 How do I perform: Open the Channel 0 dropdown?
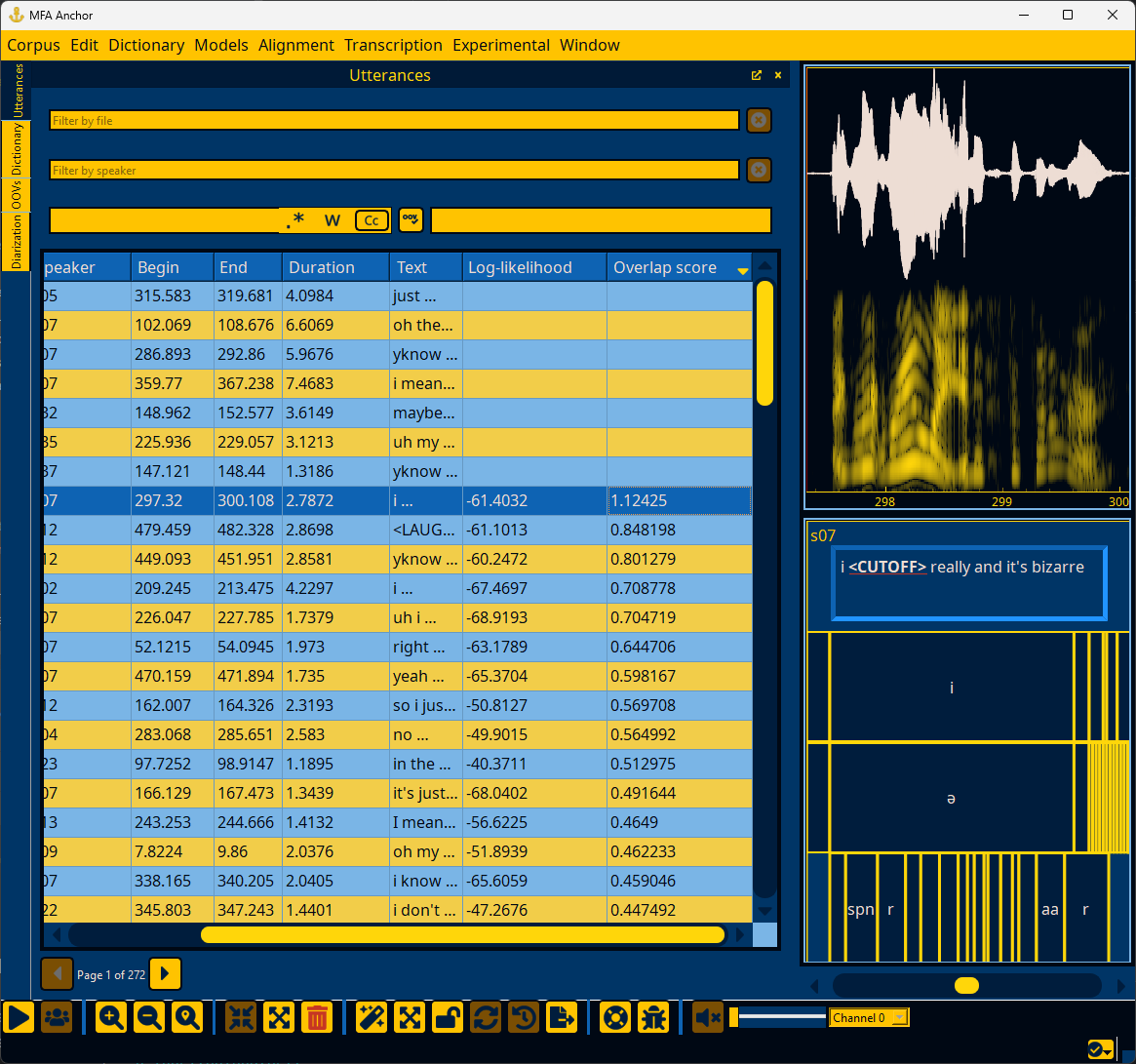tap(869, 1017)
